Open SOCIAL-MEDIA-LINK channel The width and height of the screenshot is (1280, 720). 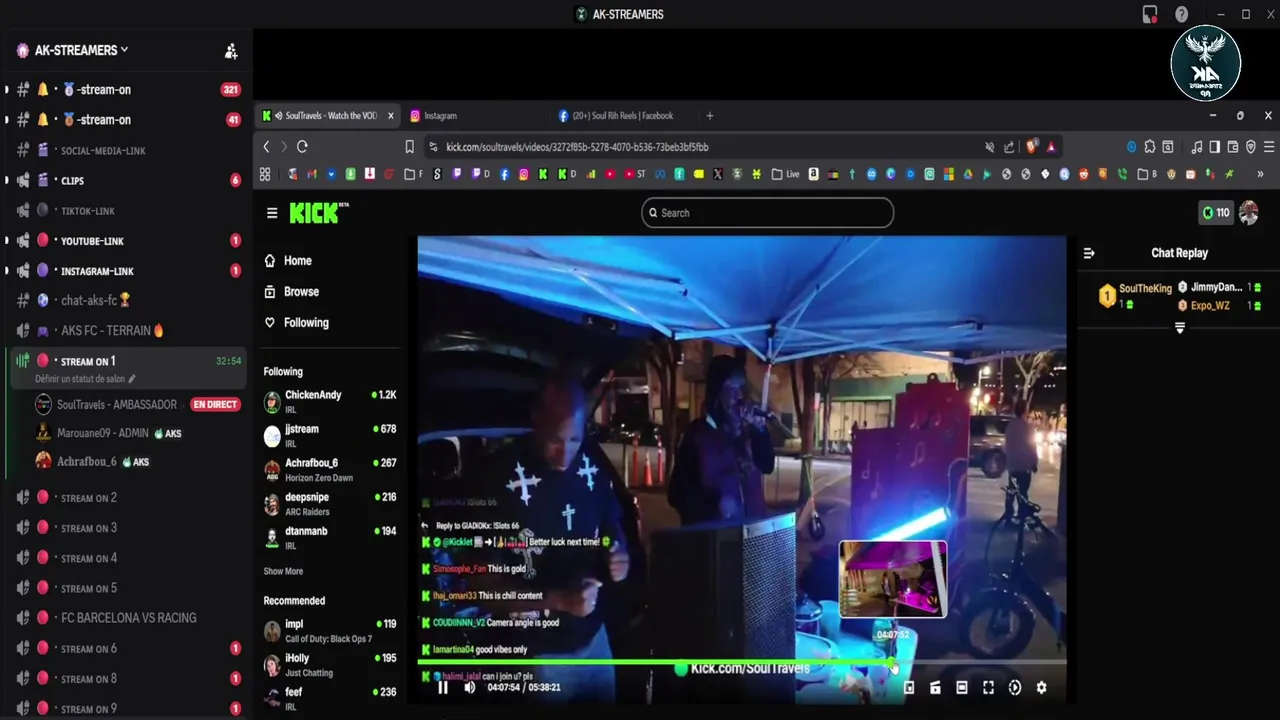(126, 150)
